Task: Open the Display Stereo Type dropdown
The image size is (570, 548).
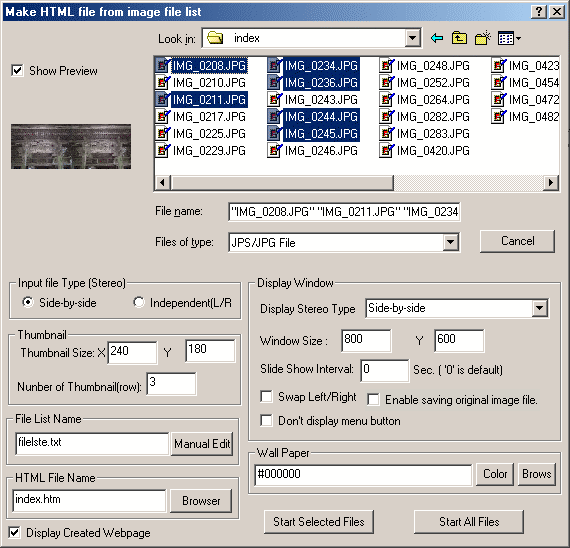Action: 539,308
